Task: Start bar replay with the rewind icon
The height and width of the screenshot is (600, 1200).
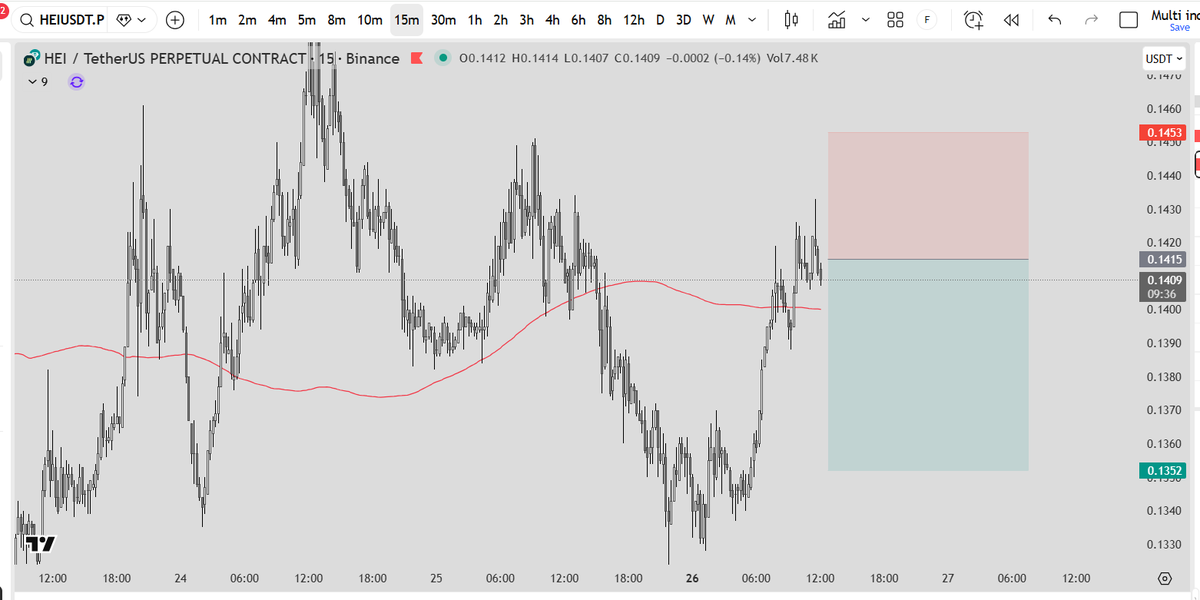Action: [x=1011, y=20]
